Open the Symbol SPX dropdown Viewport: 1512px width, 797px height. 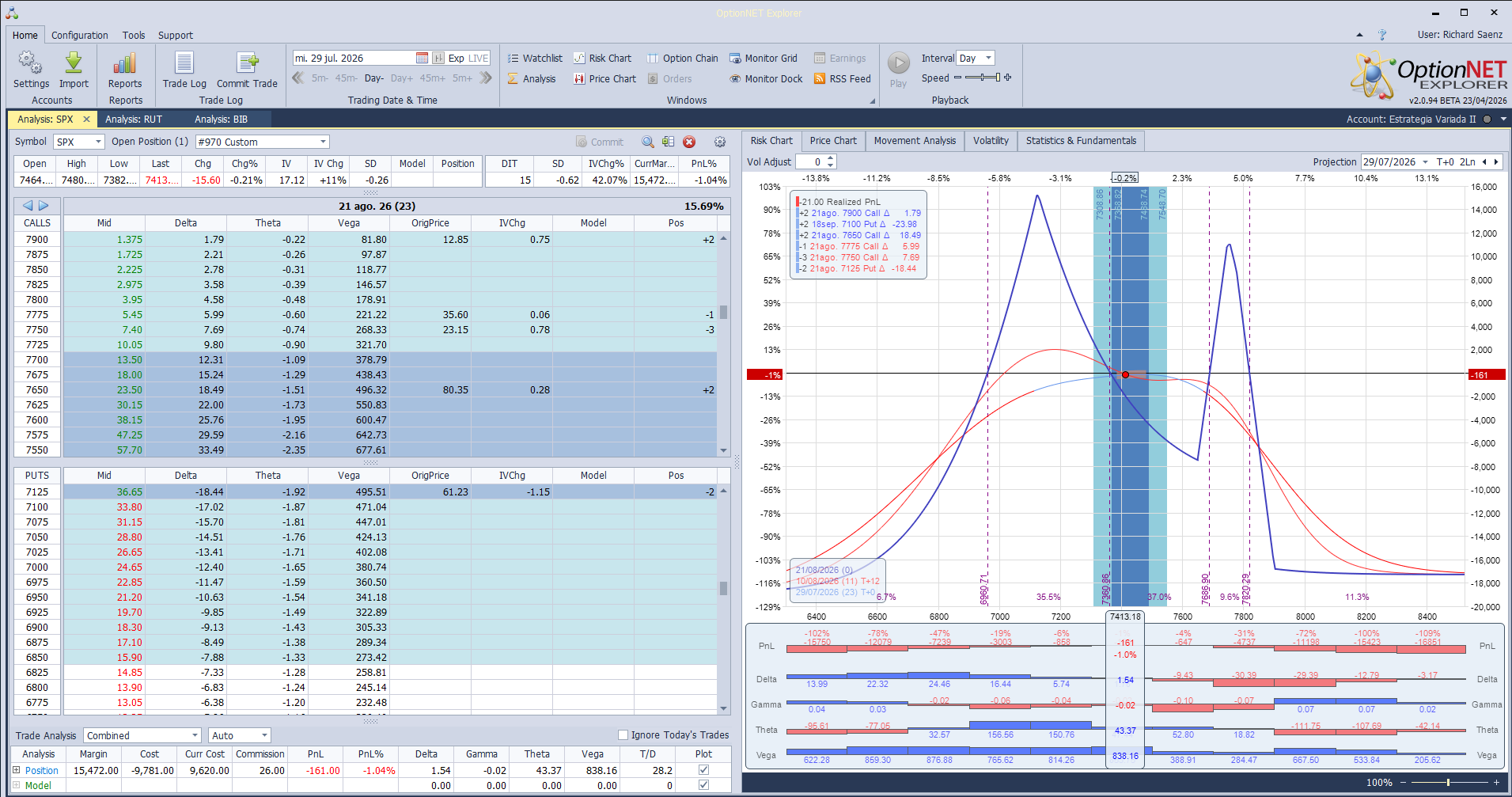point(98,142)
